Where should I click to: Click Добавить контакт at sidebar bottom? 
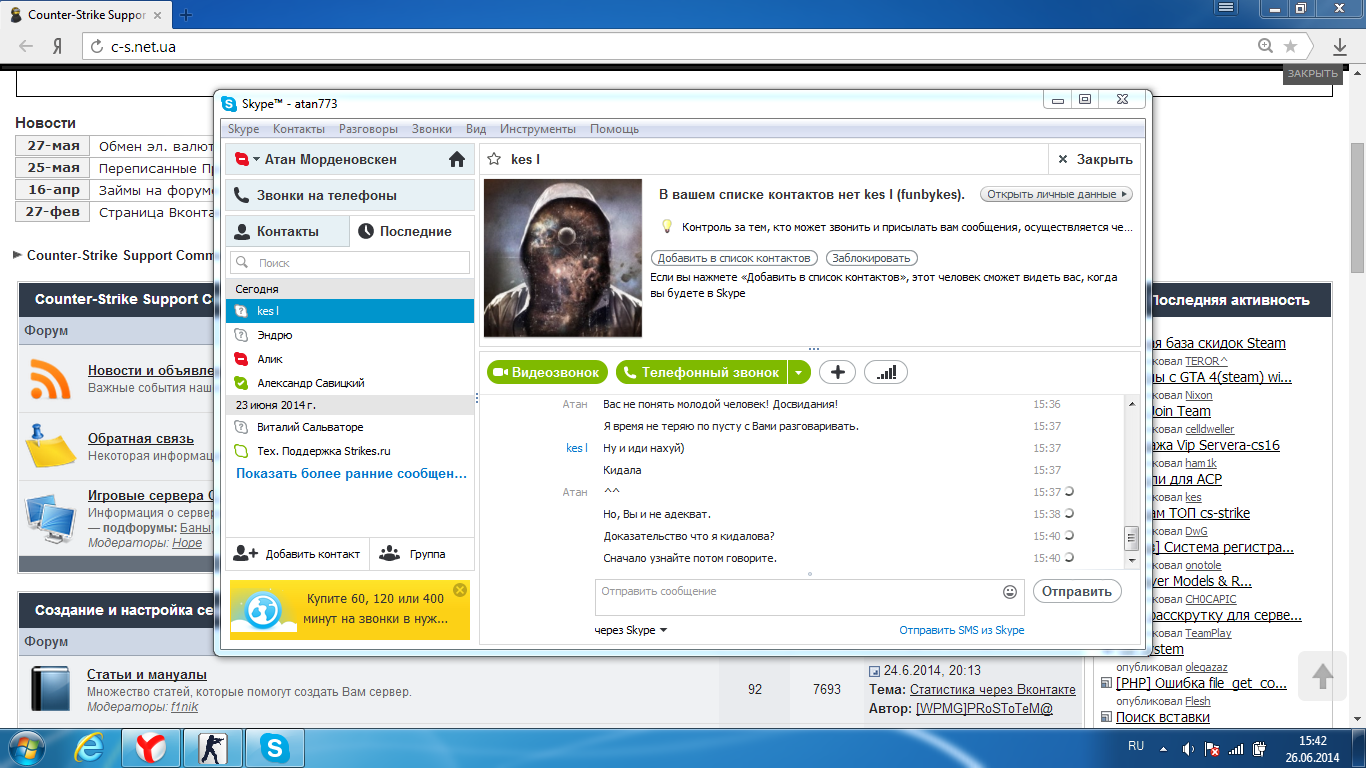[297, 553]
